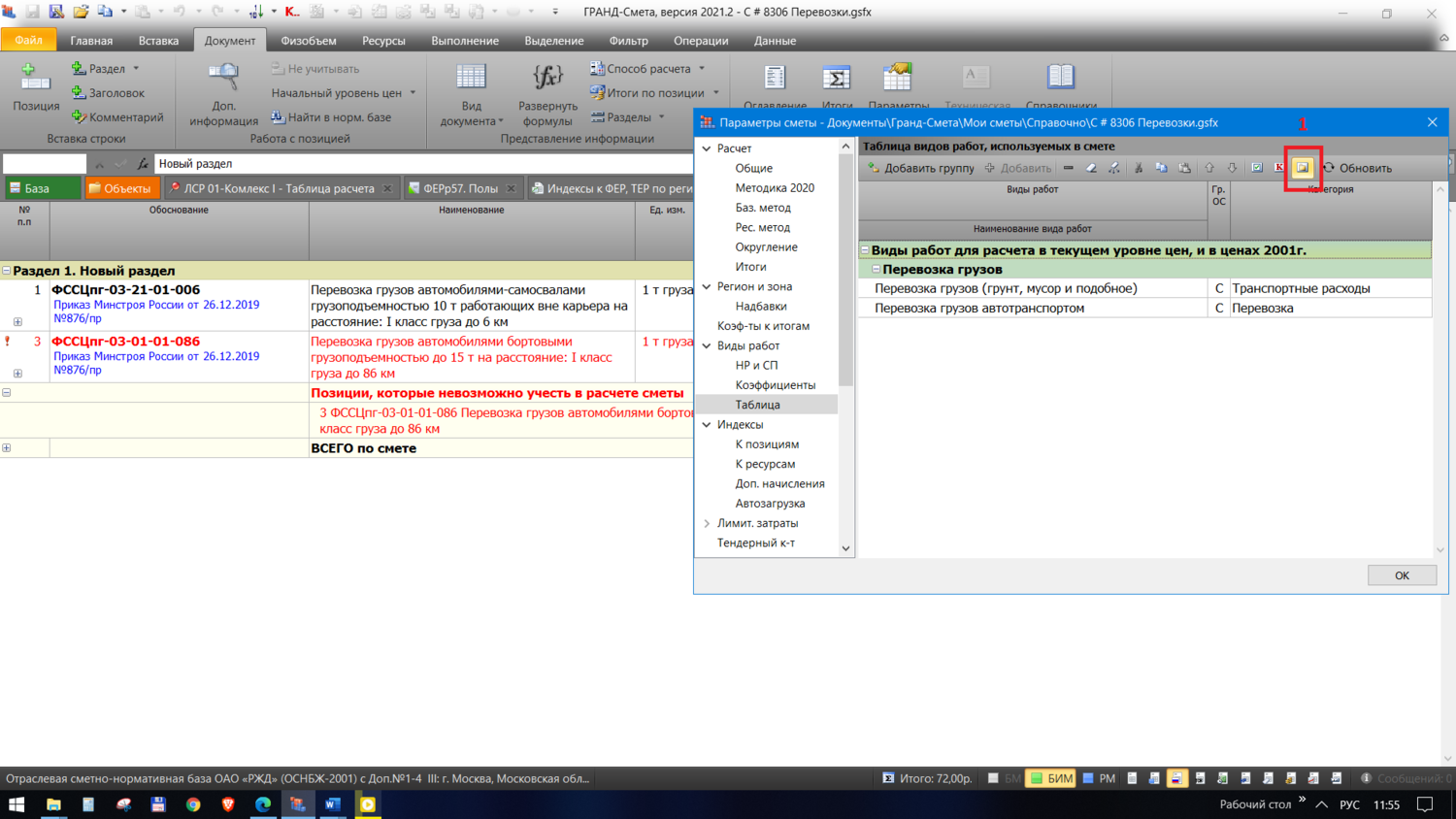Click the Обновить refresh button
The height and width of the screenshot is (819, 1456).
[x=1357, y=168]
